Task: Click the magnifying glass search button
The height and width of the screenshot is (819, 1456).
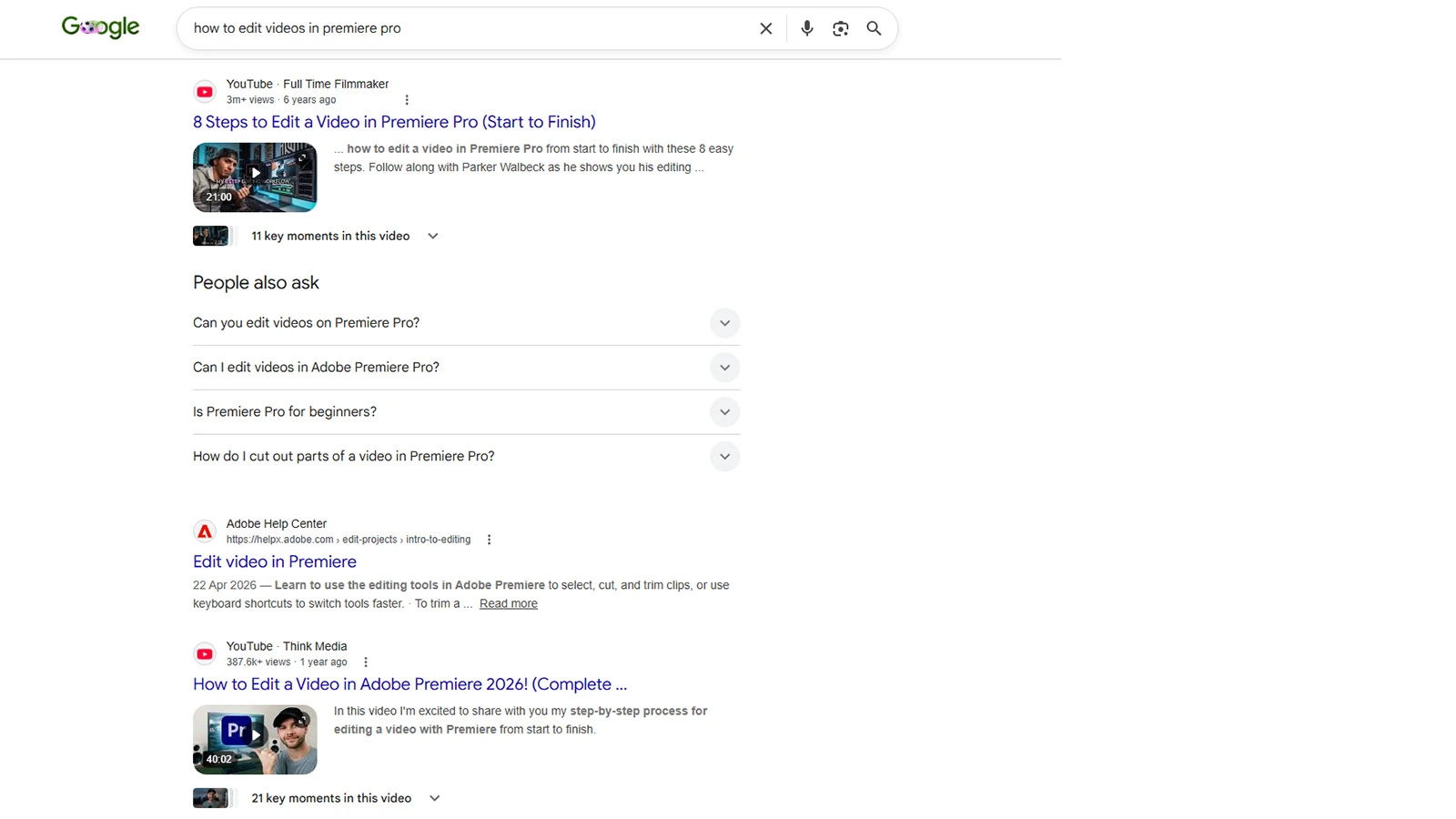Action: coord(874,28)
